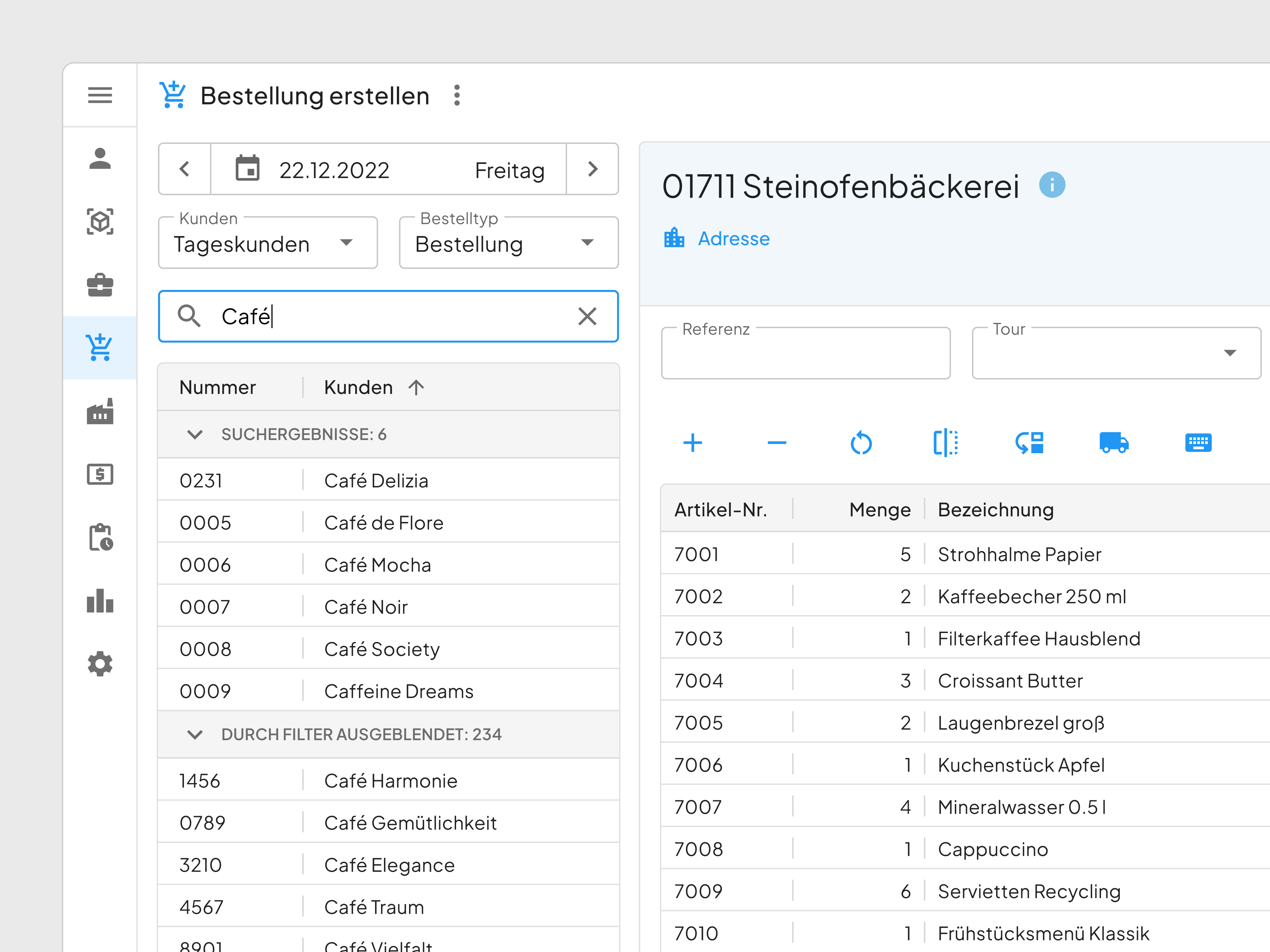Open the Tour dropdown

(x=1116, y=353)
